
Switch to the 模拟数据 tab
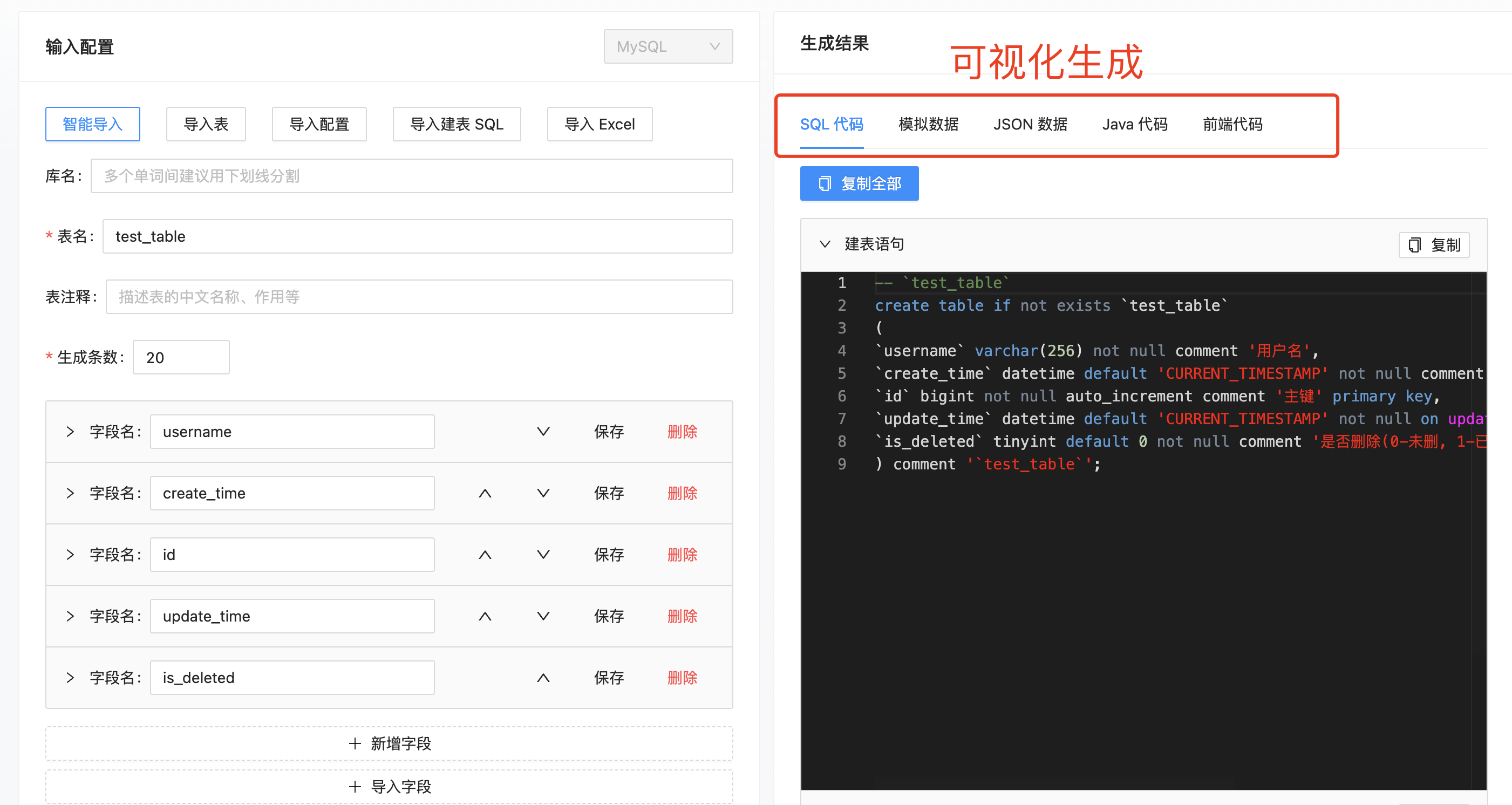coord(928,125)
